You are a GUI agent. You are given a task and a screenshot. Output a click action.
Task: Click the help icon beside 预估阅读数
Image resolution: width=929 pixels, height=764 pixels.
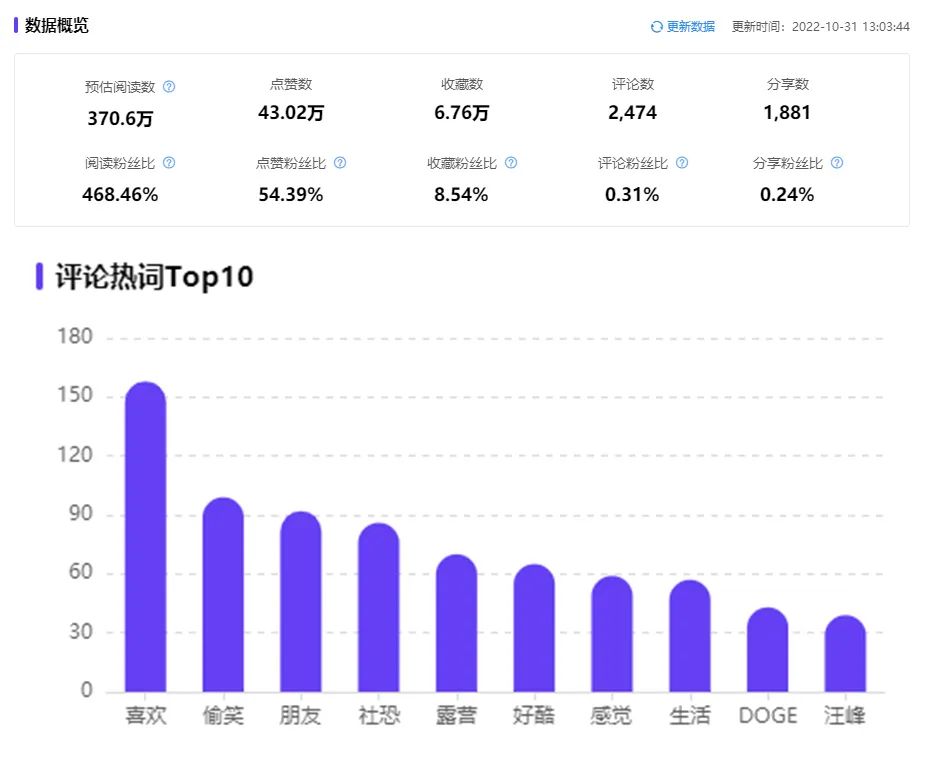pyautogui.click(x=170, y=86)
